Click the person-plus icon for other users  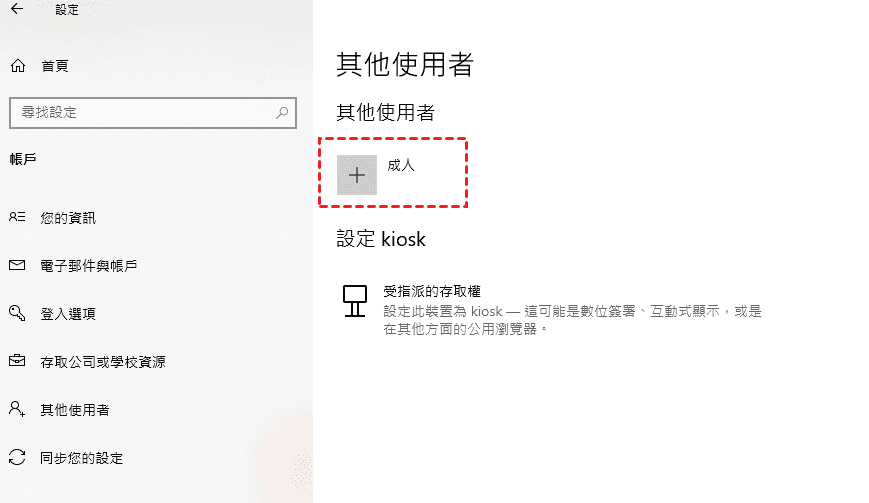pyautogui.click(x=17, y=409)
